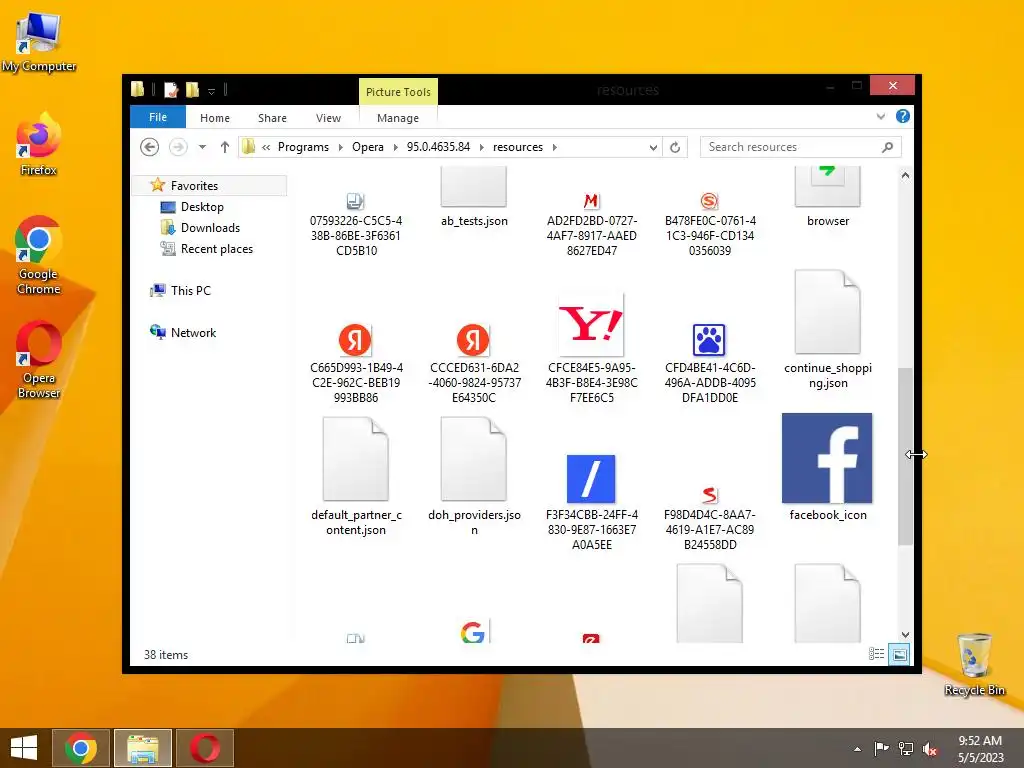Image resolution: width=1024 pixels, height=768 pixels.
Task: Click the scrollbar down arrow
Action: 905,635
